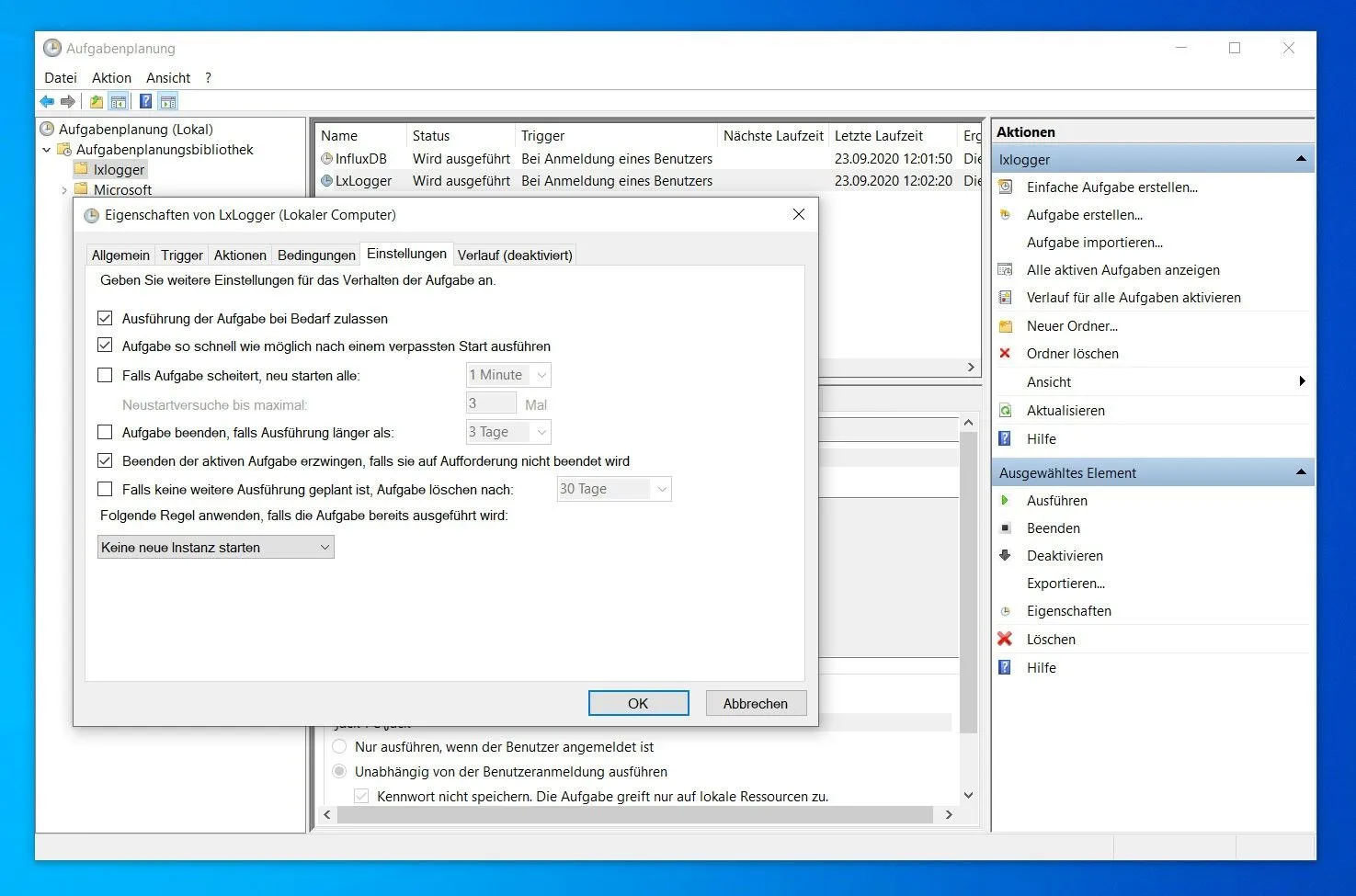Select the LxLogger task row

click(x=648, y=181)
